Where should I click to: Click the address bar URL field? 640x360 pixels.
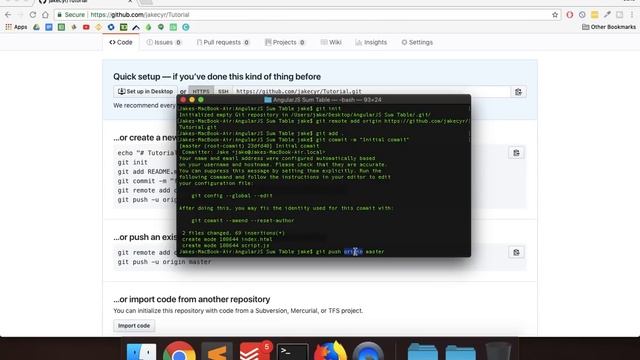[308, 15]
